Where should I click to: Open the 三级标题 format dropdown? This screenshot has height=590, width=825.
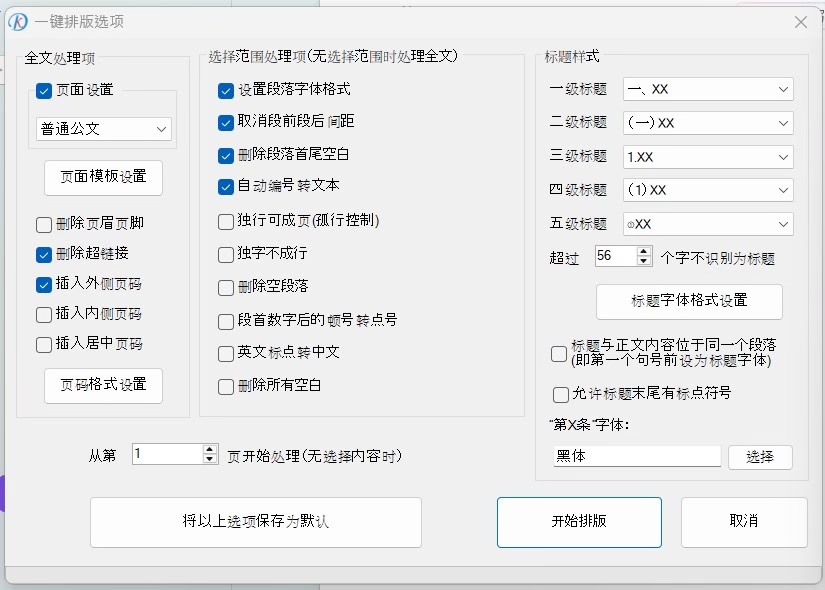[x=708, y=157]
